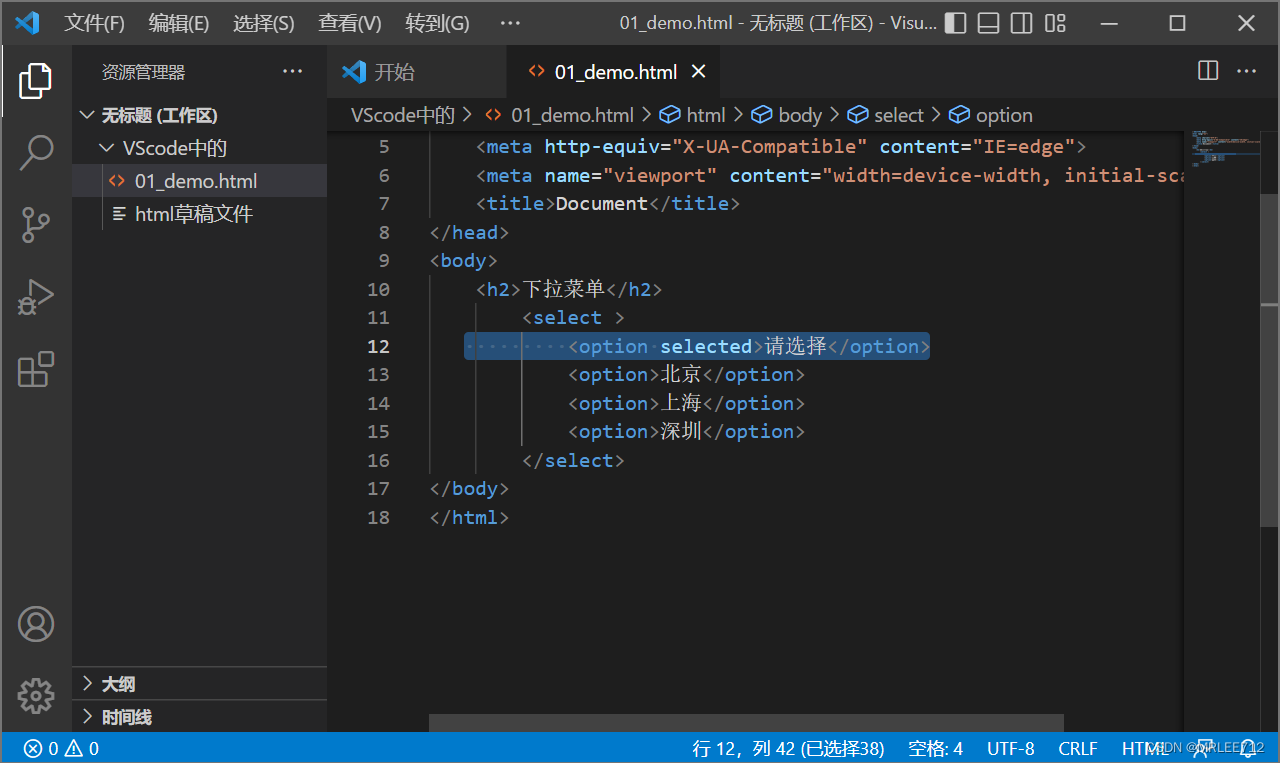The image size is (1280, 763).
Task: Click the h2 下拉菜单 line in code
Action: click(569, 289)
